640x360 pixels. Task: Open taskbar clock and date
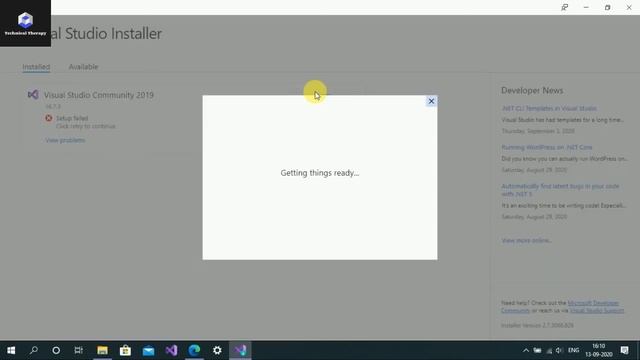[x=599, y=350]
